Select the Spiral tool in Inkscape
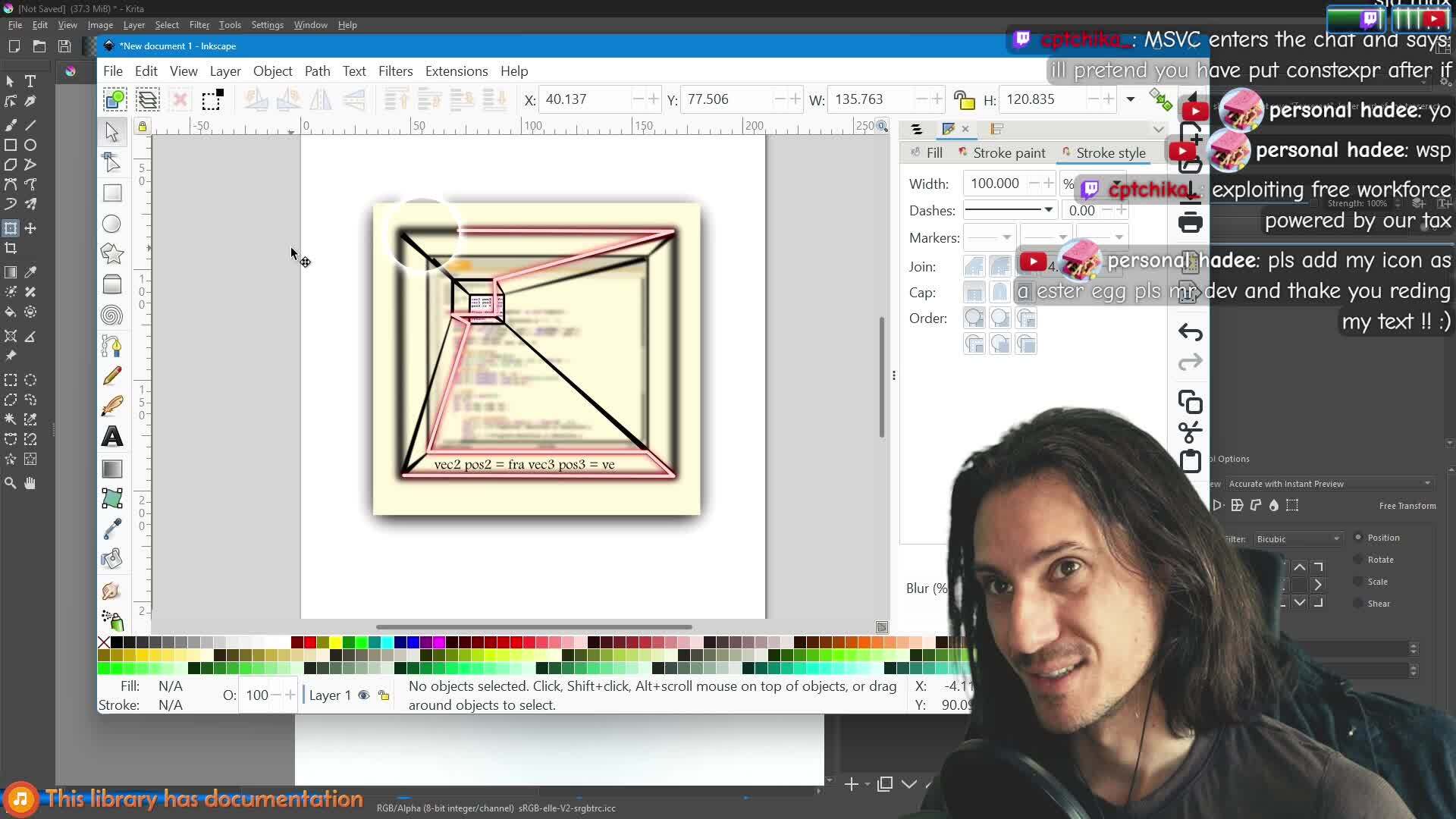This screenshot has height=819, width=1456. click(112, 315)
